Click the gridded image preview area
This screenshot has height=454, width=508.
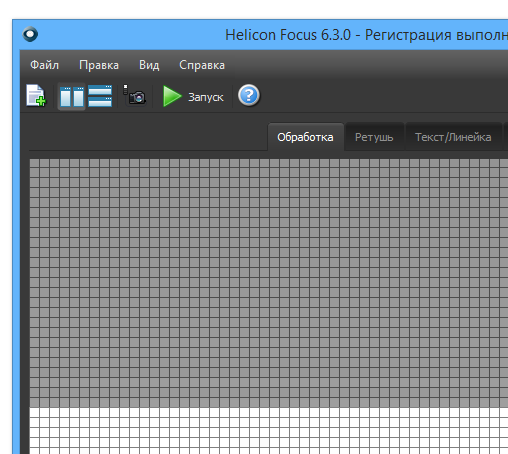coord(269,306)
